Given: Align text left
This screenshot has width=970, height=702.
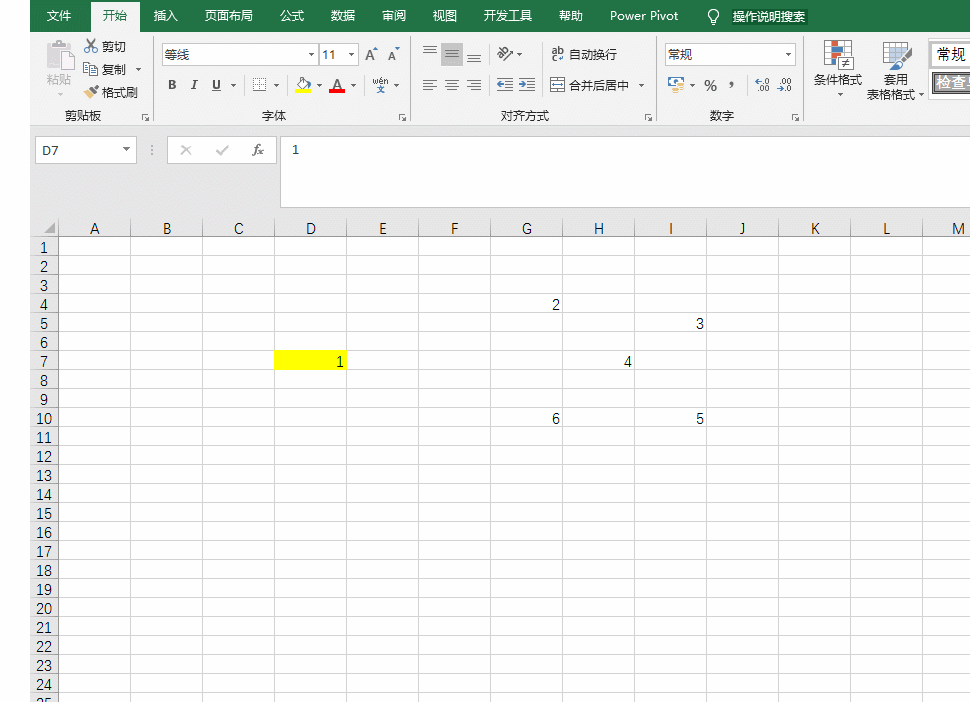Looking at the screenshot, I should tap(430, 85).
